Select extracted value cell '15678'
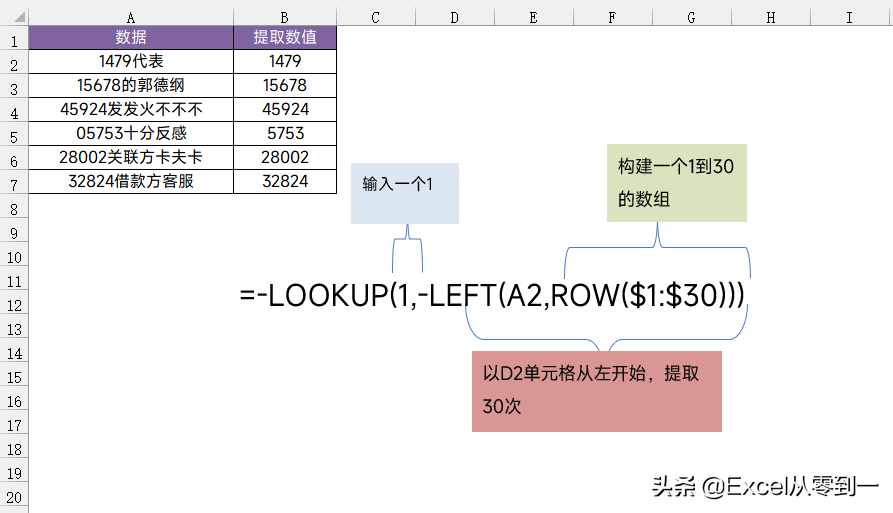This screenshot has width=893, height=513. coord(285,85)
